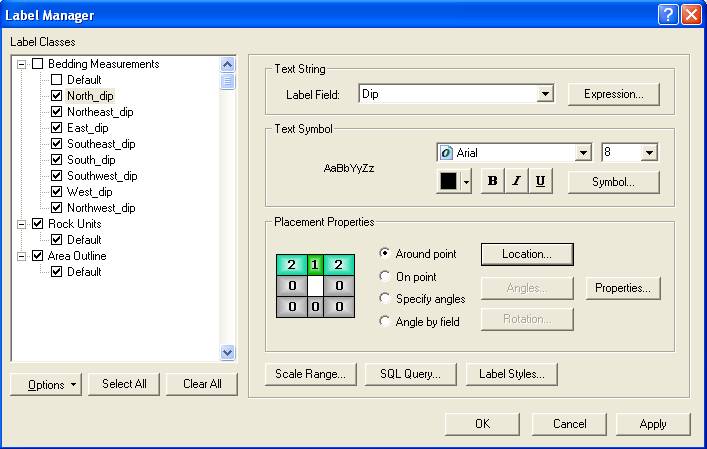Viewport: 707px width, 449px height.
Task: Click the top-center placement priority cell
Action: 316,265
